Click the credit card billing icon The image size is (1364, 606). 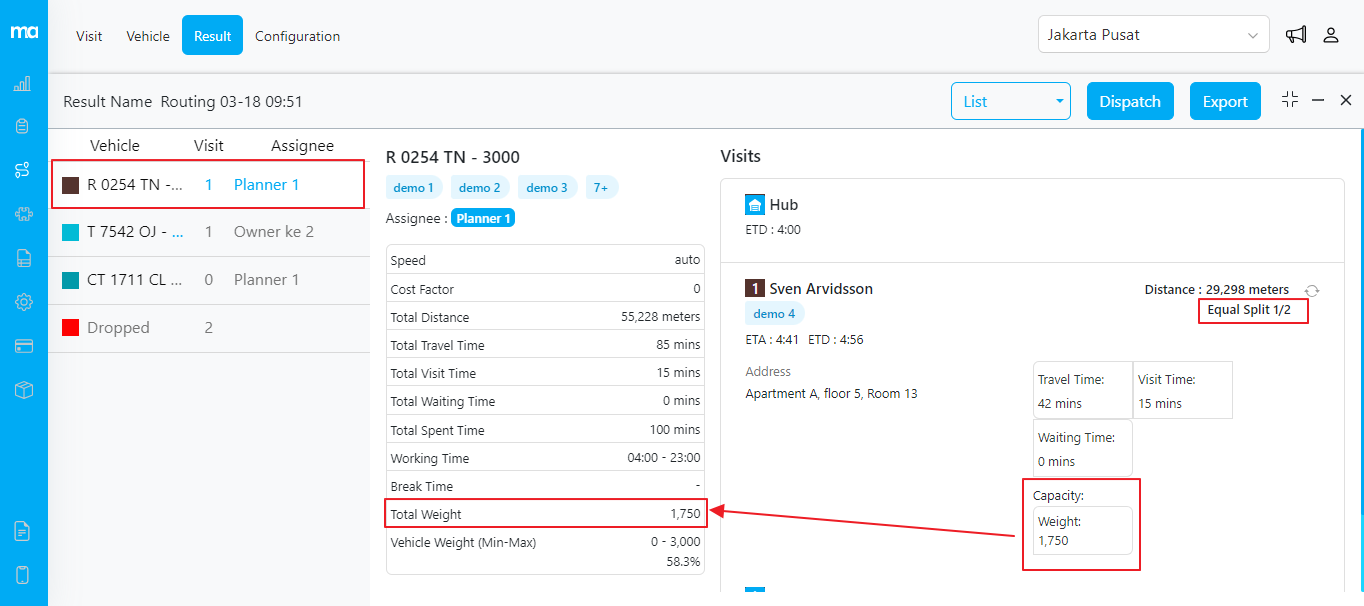(22, 346)
